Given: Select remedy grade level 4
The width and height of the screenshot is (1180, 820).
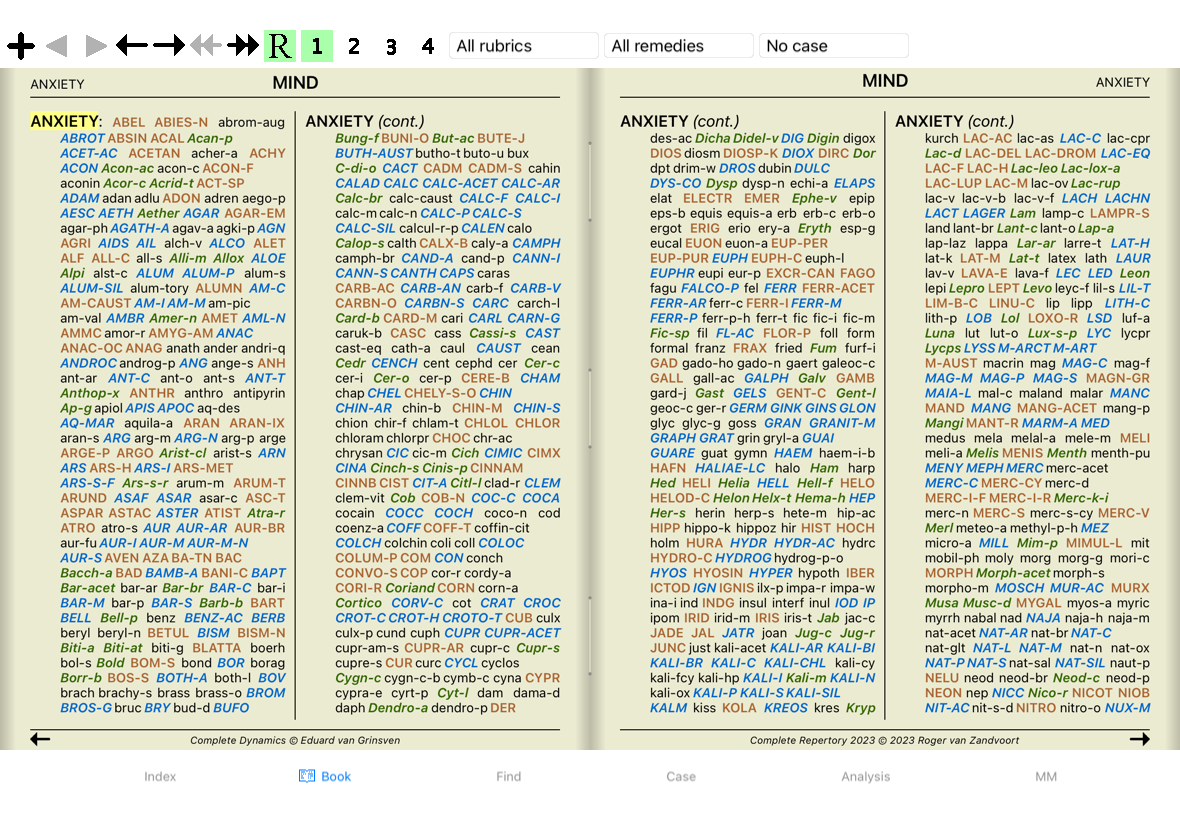Looking at the screenshot, I should click(427, 47).
